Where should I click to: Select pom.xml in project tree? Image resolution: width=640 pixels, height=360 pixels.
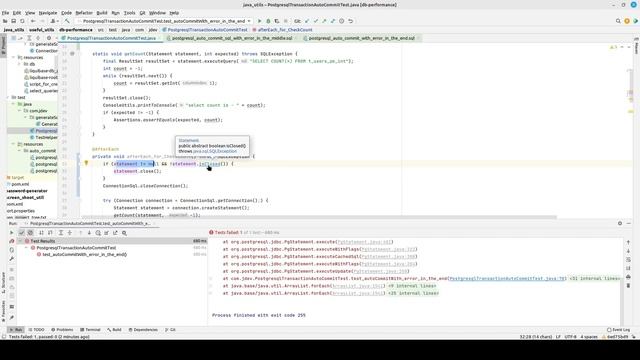coord(20,184)
